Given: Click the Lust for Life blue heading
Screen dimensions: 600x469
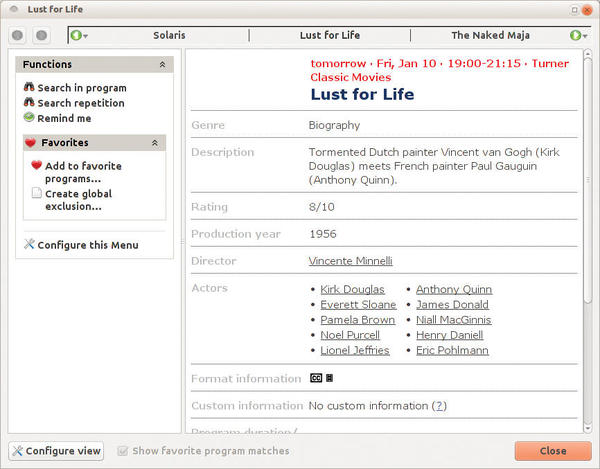Looking at the screenshot, I should [362, 94].
